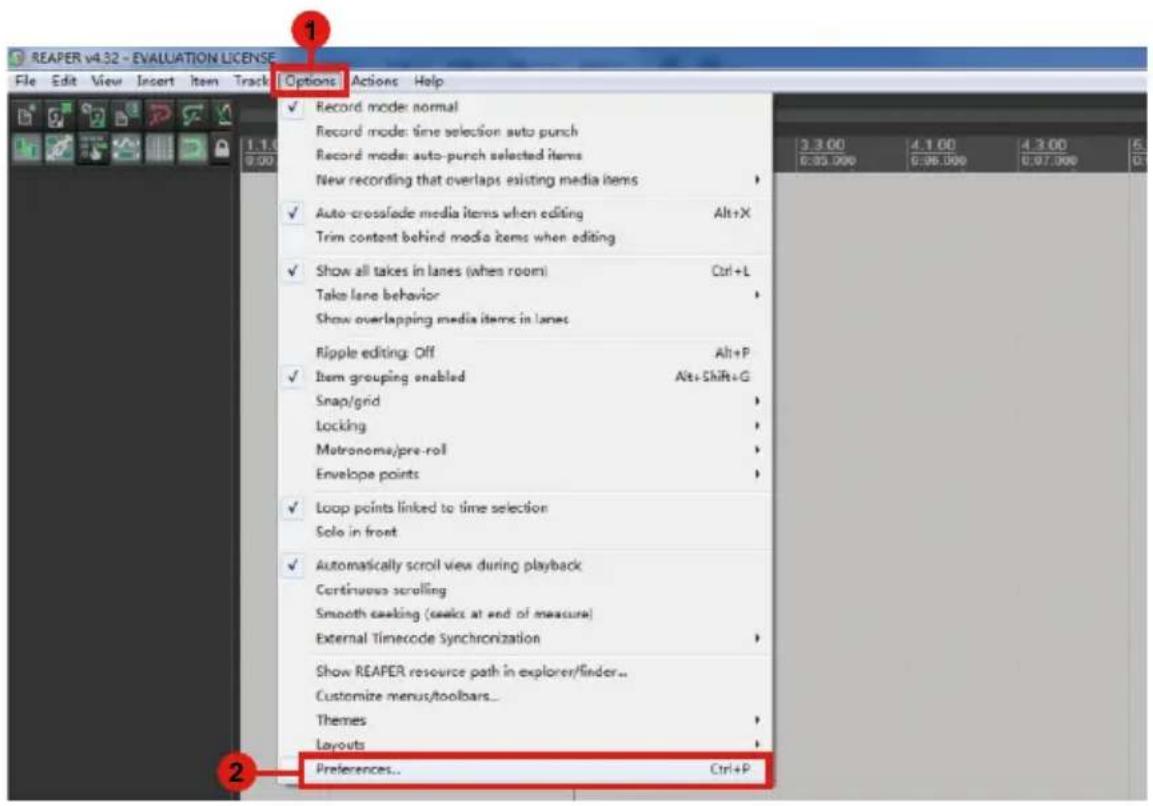Enable Solo in front option
Screen dimensions: 1153x806
(x=525, y=532)
